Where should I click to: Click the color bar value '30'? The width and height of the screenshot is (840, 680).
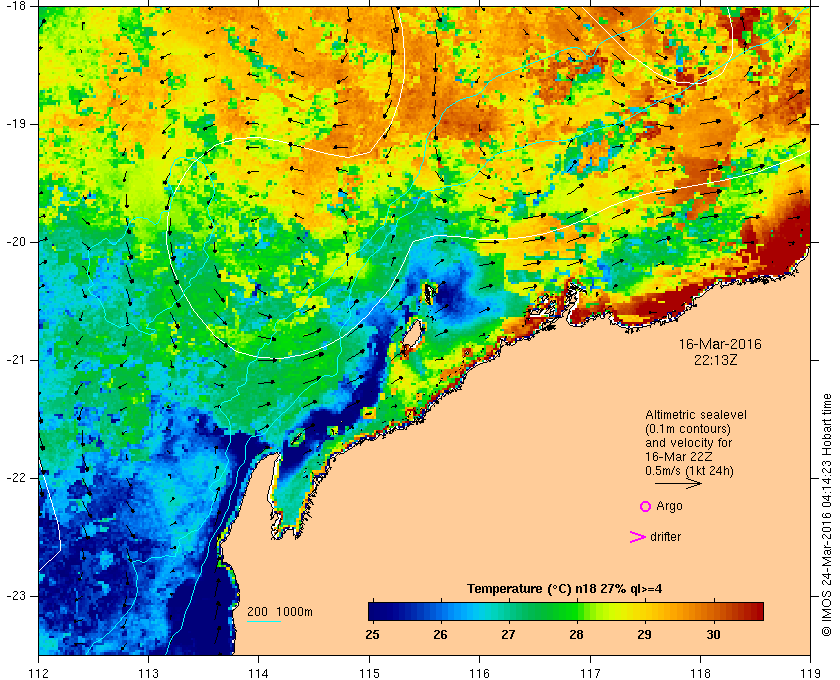[x=713, y=635]
